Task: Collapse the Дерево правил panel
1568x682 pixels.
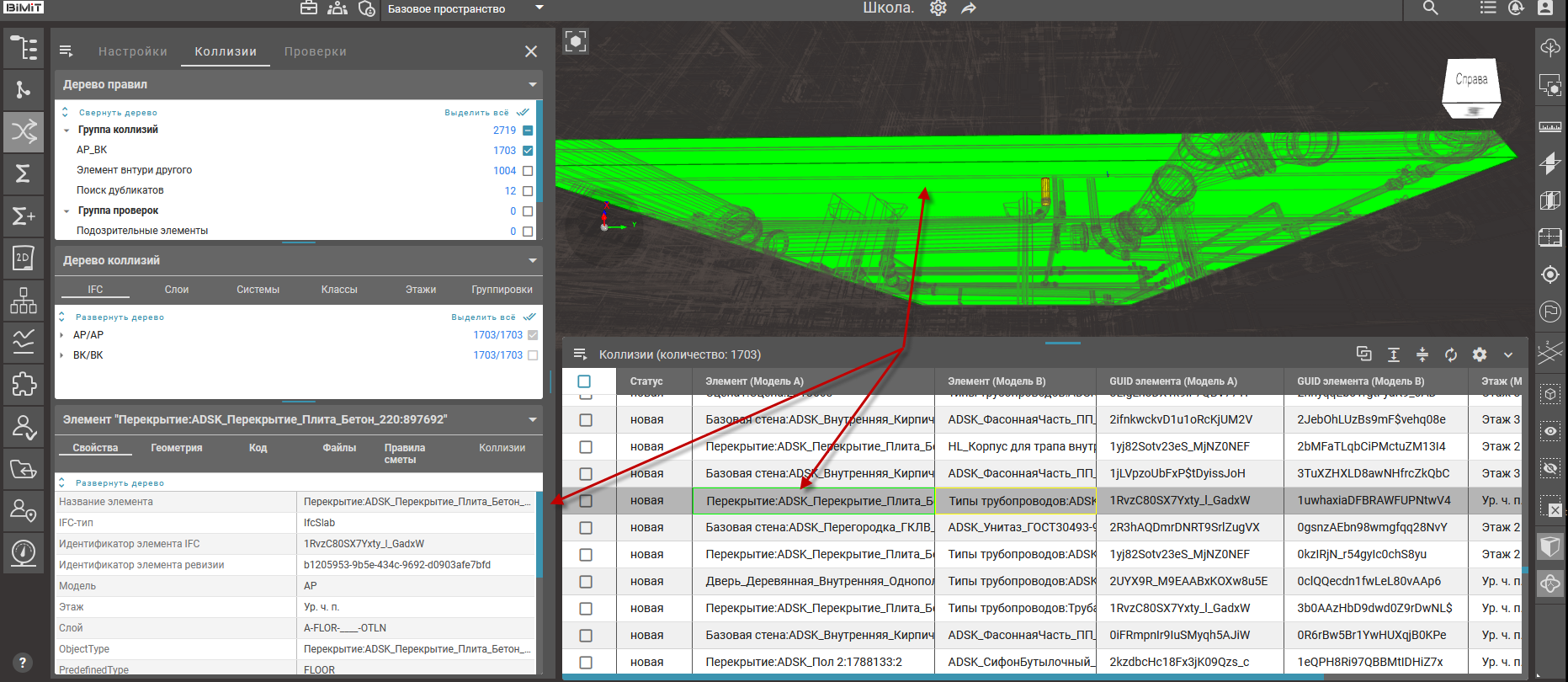Action: [x=532, y=85]
